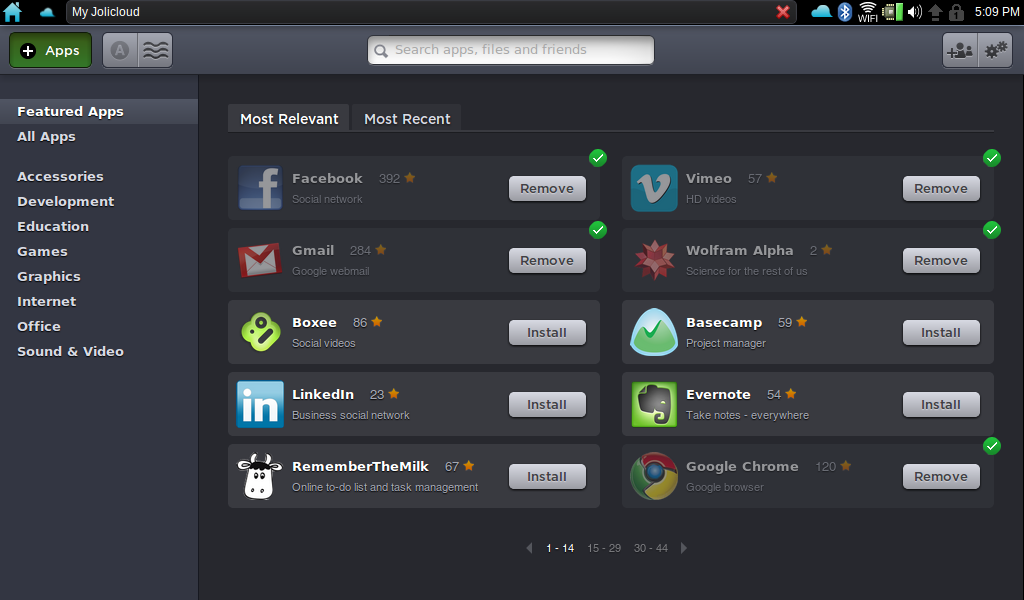
Task: Switch to the Most Recent tab
Action: [407, 118]
